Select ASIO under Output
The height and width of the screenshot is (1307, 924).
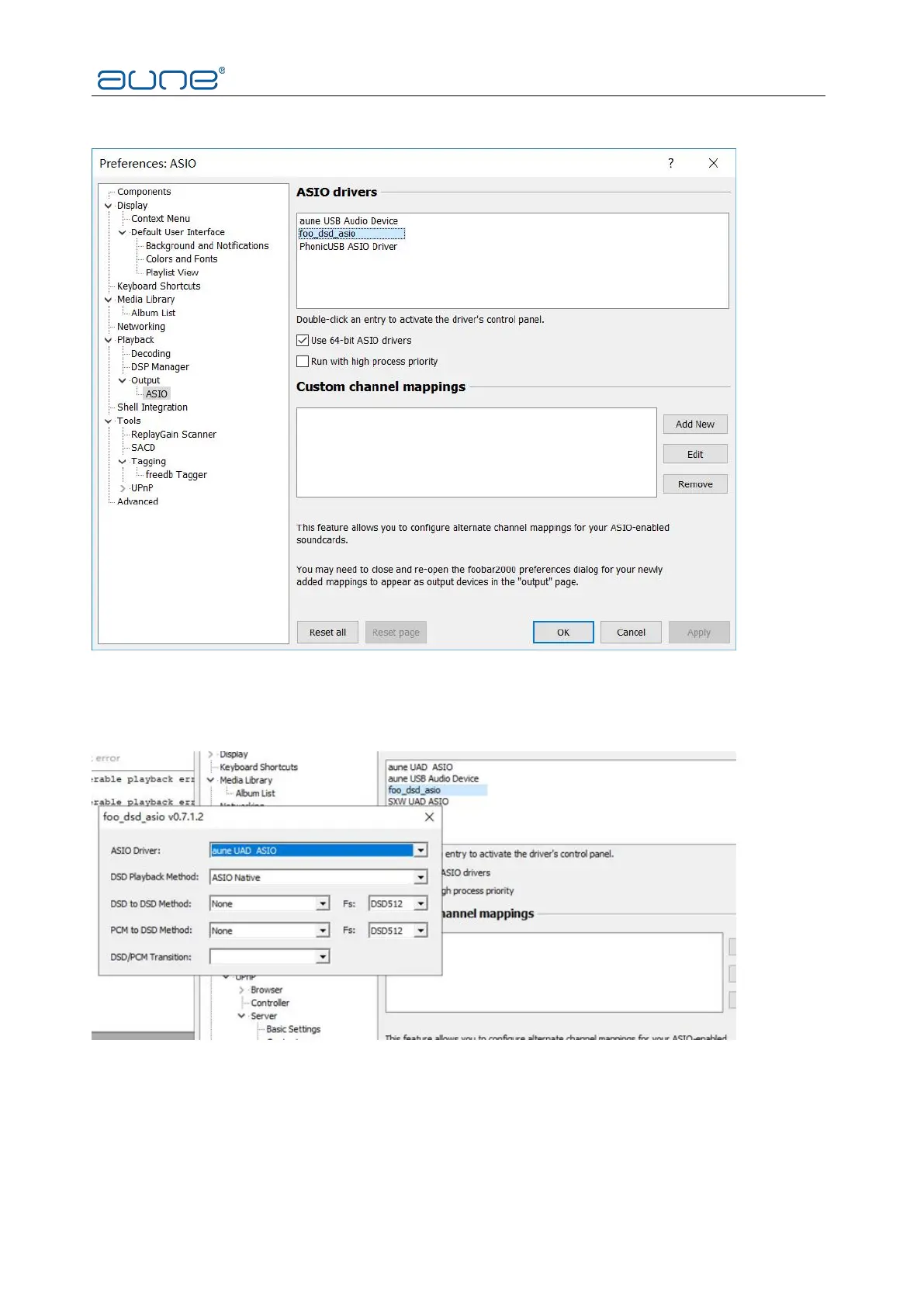click(x=156, y=394)
